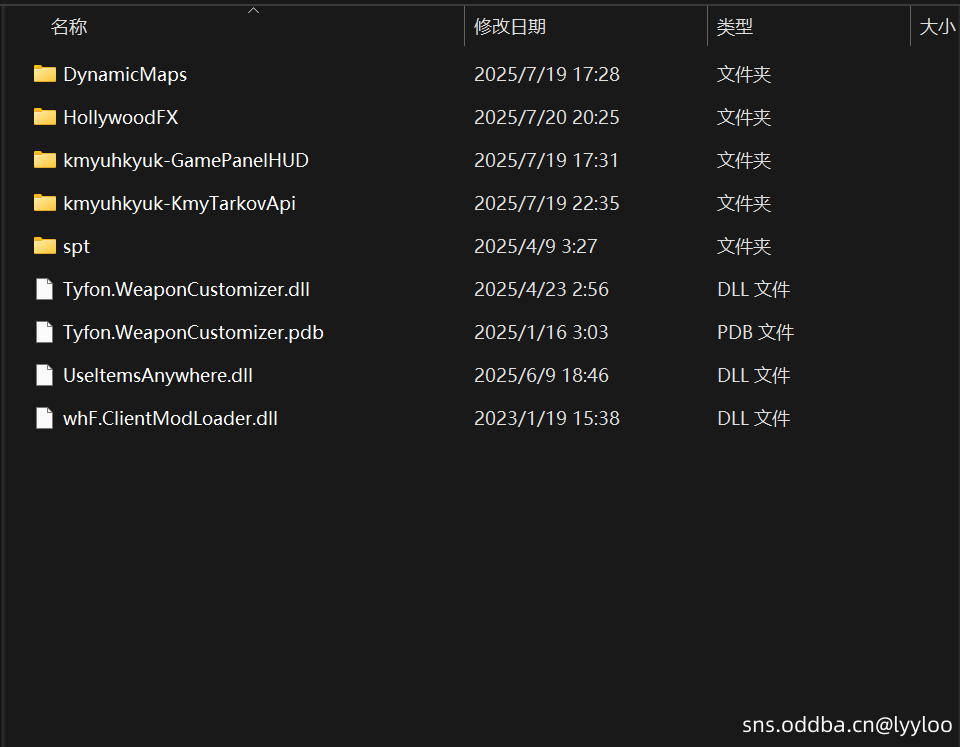Select the HollywoodFX folder icon
The width and height of the screenshot is (960, 747).
45,117
